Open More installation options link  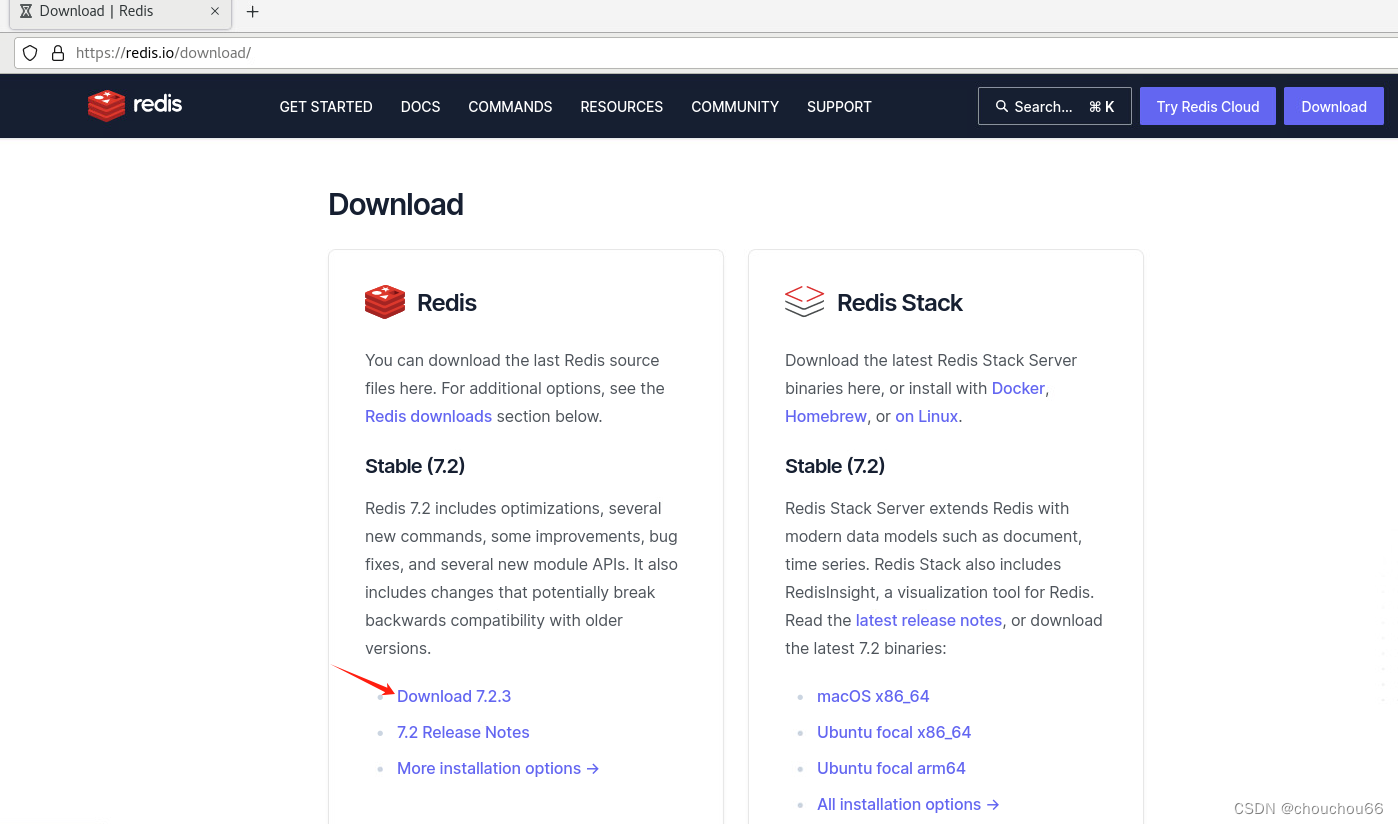(x=498, y=768)
